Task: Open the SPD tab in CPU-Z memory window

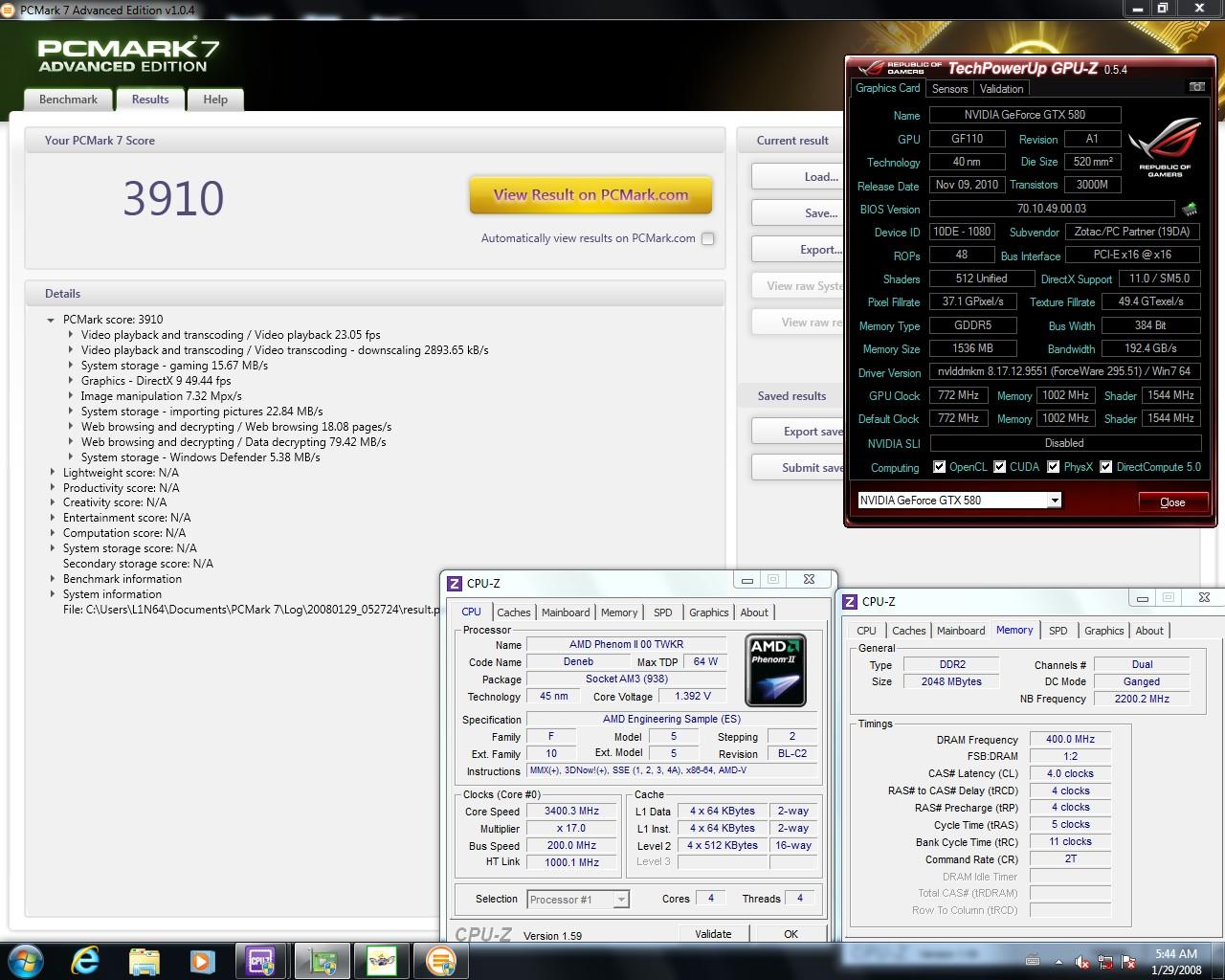Action: 1058,631
